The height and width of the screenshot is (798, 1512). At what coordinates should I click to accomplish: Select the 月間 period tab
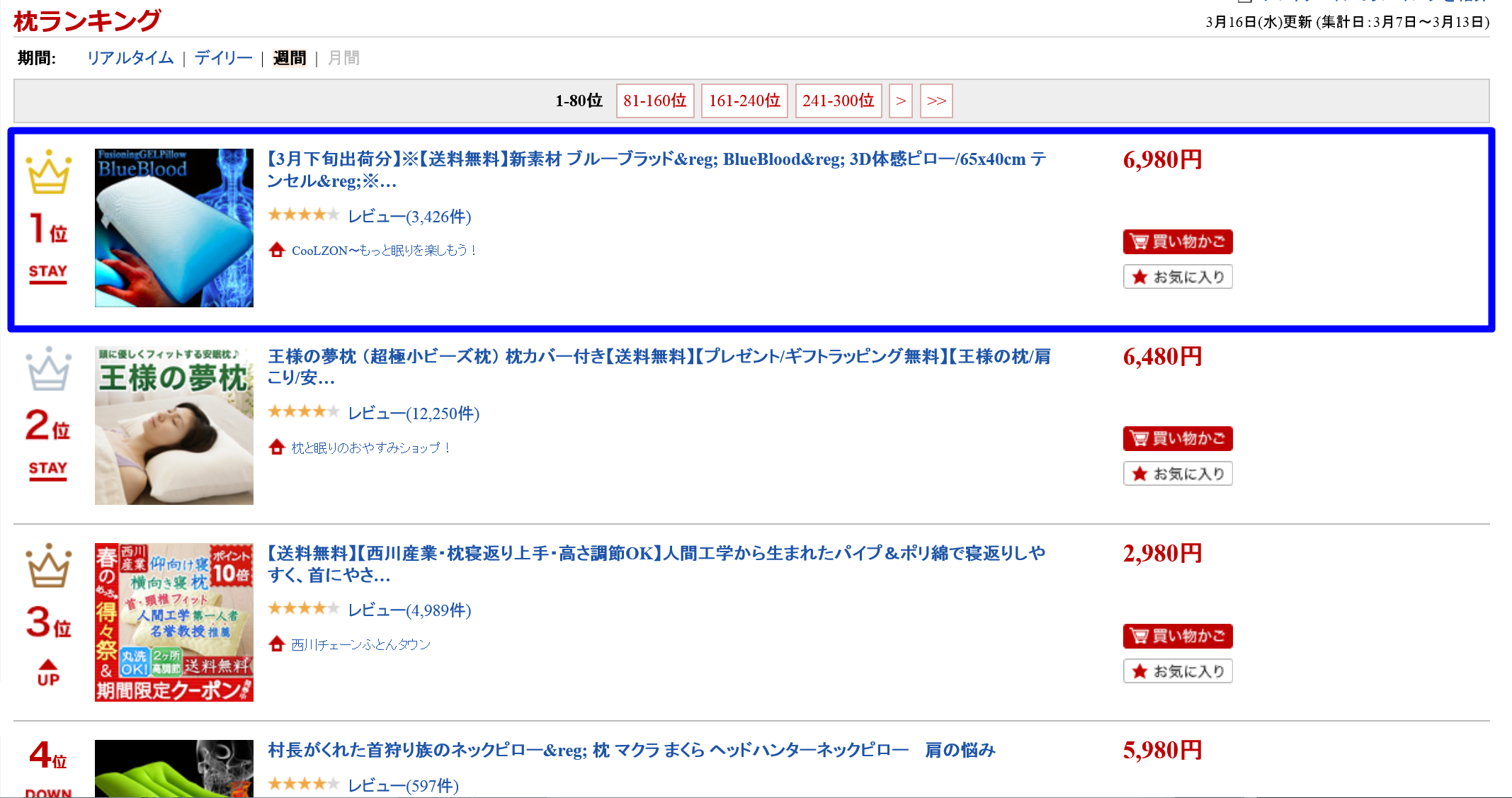click(343, 58)
